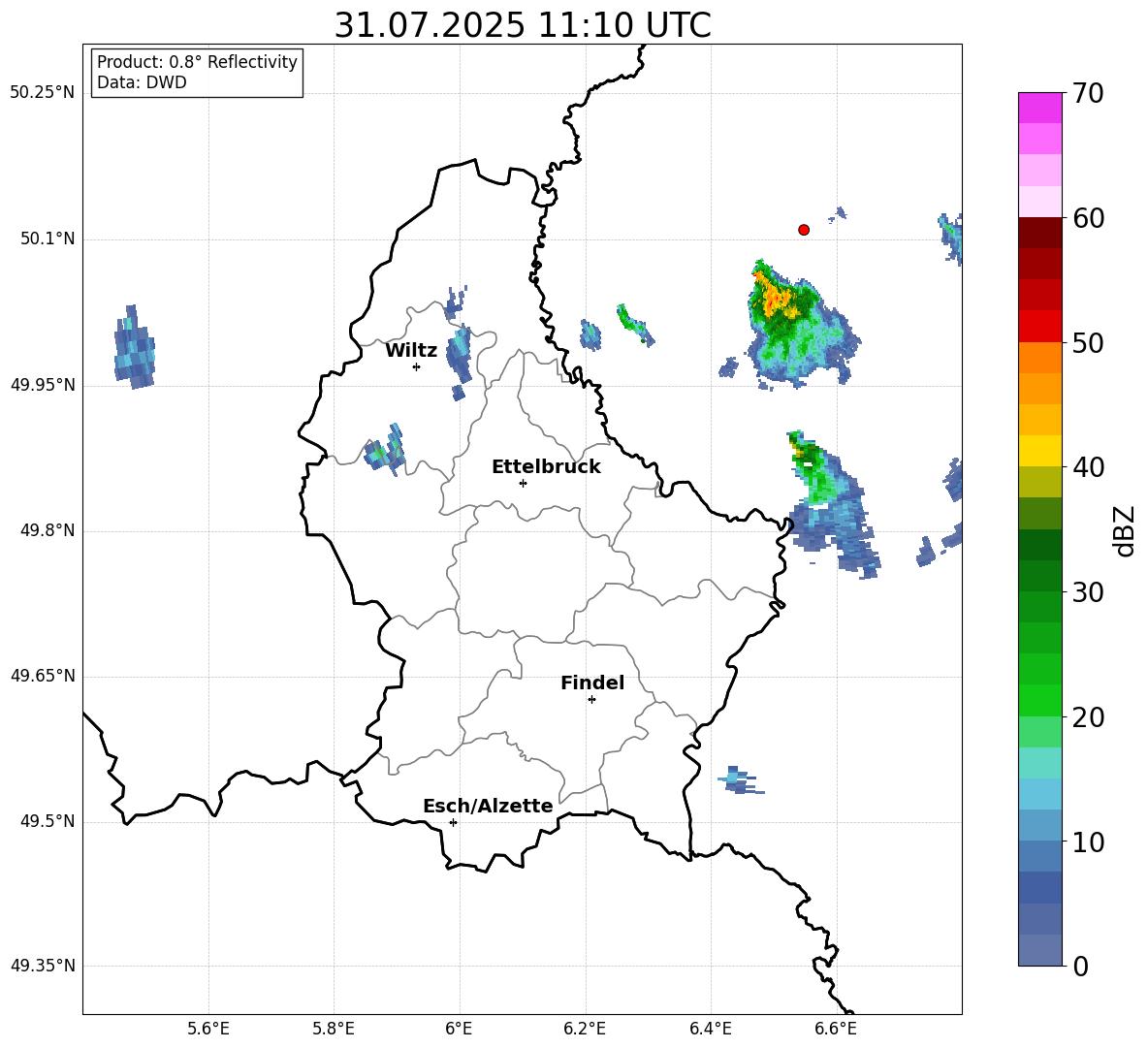The height and width of the screenshot is (1048, 1148).
Task: Click 'Product: 0.8° Reflectivity' legend text
Action: tap(197, 62)
